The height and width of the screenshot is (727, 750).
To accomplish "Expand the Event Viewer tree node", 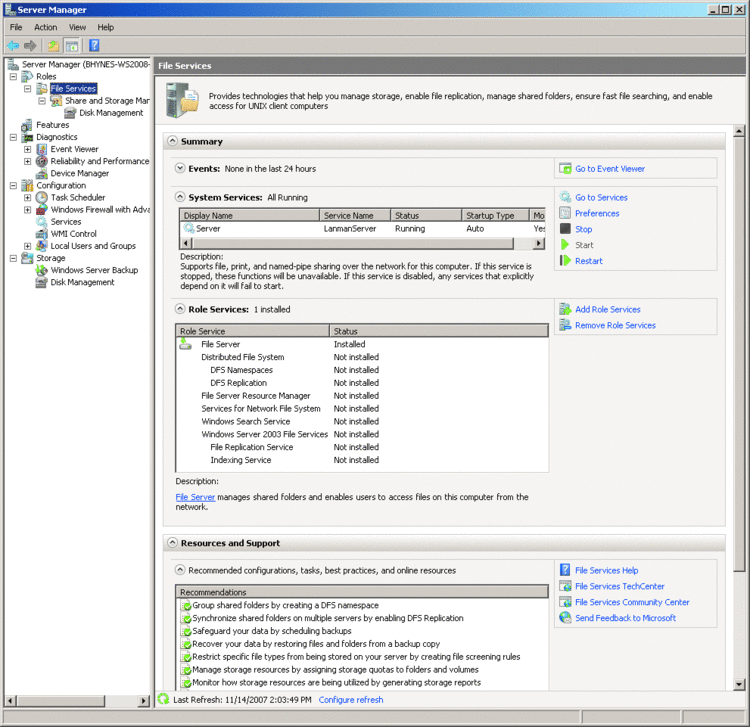I will pyautogui.click(x=28, y=149).
